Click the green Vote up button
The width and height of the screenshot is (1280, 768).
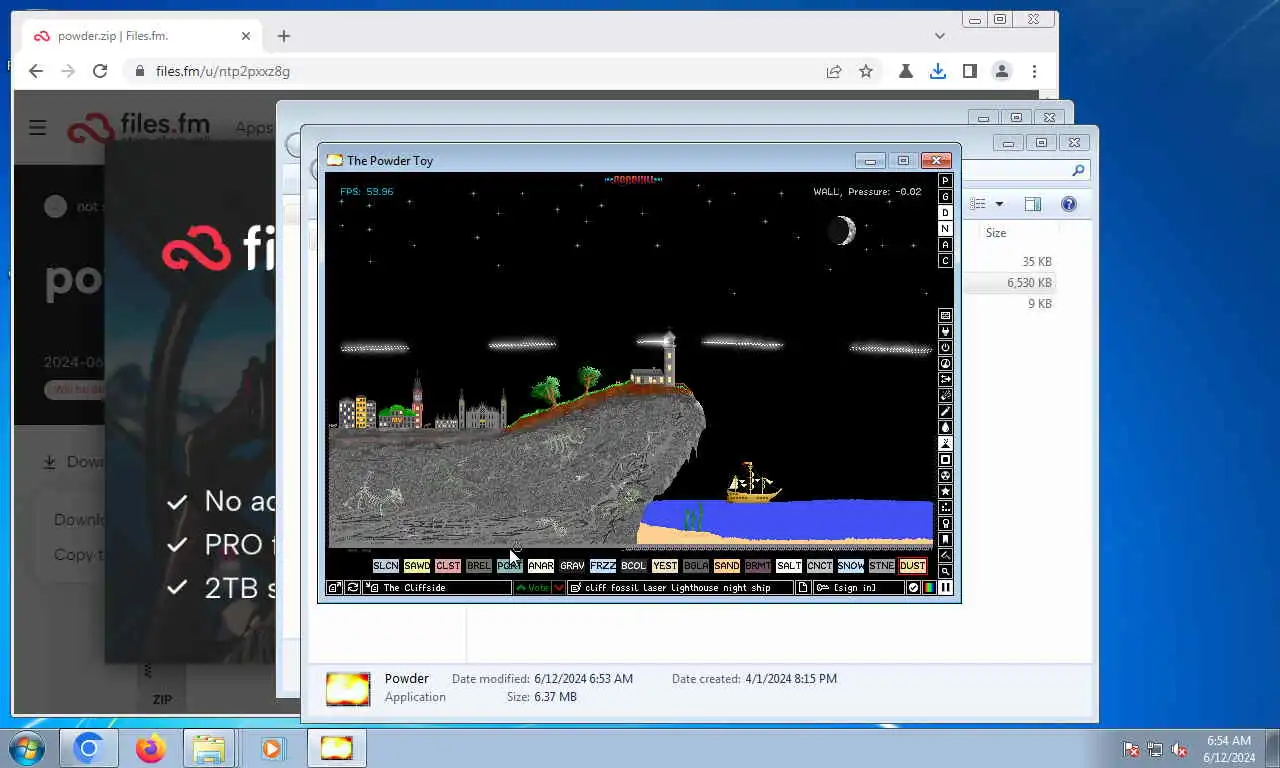tap(533, 588)
